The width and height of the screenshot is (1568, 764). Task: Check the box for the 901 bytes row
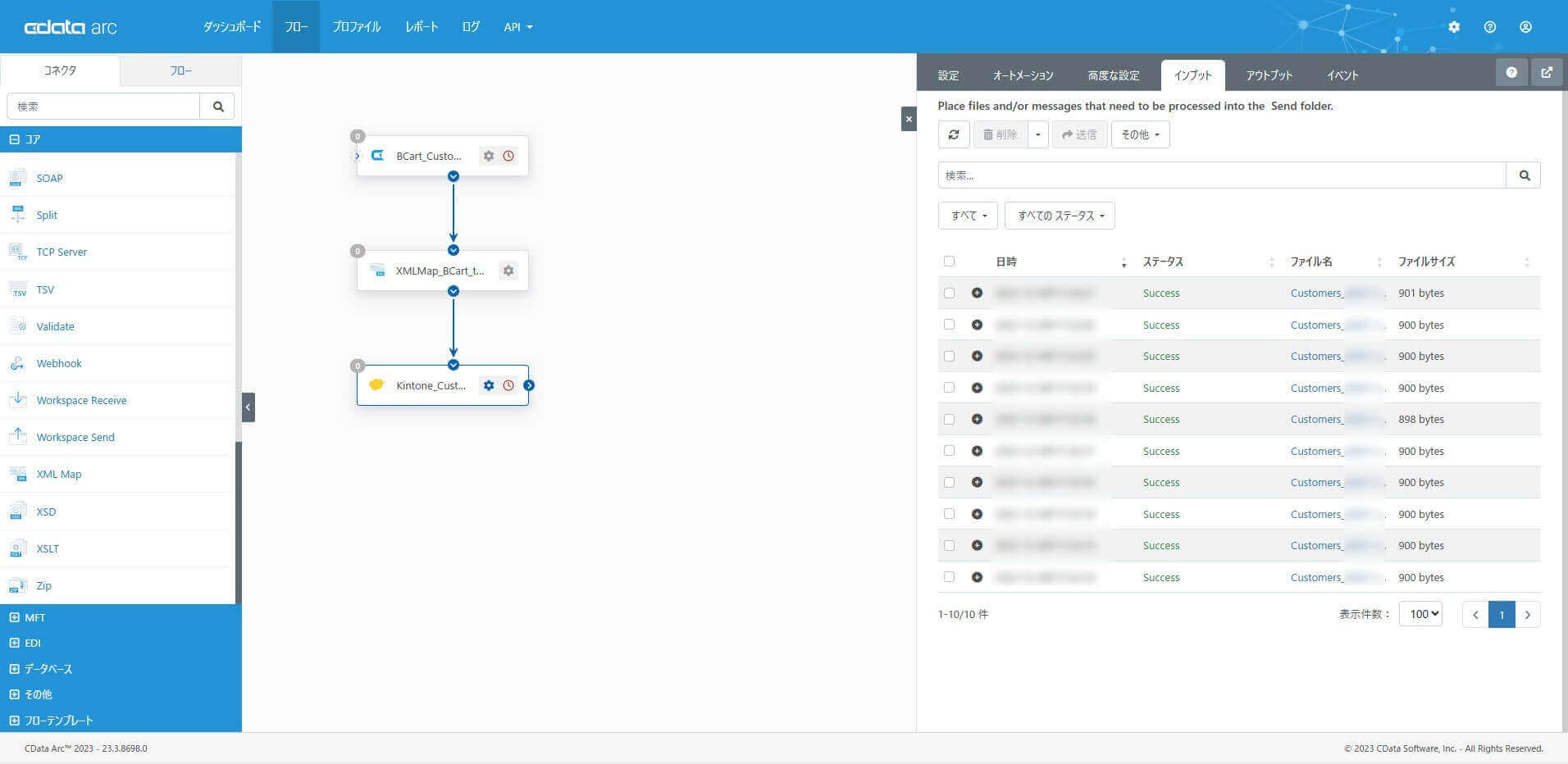click(949, 293)
